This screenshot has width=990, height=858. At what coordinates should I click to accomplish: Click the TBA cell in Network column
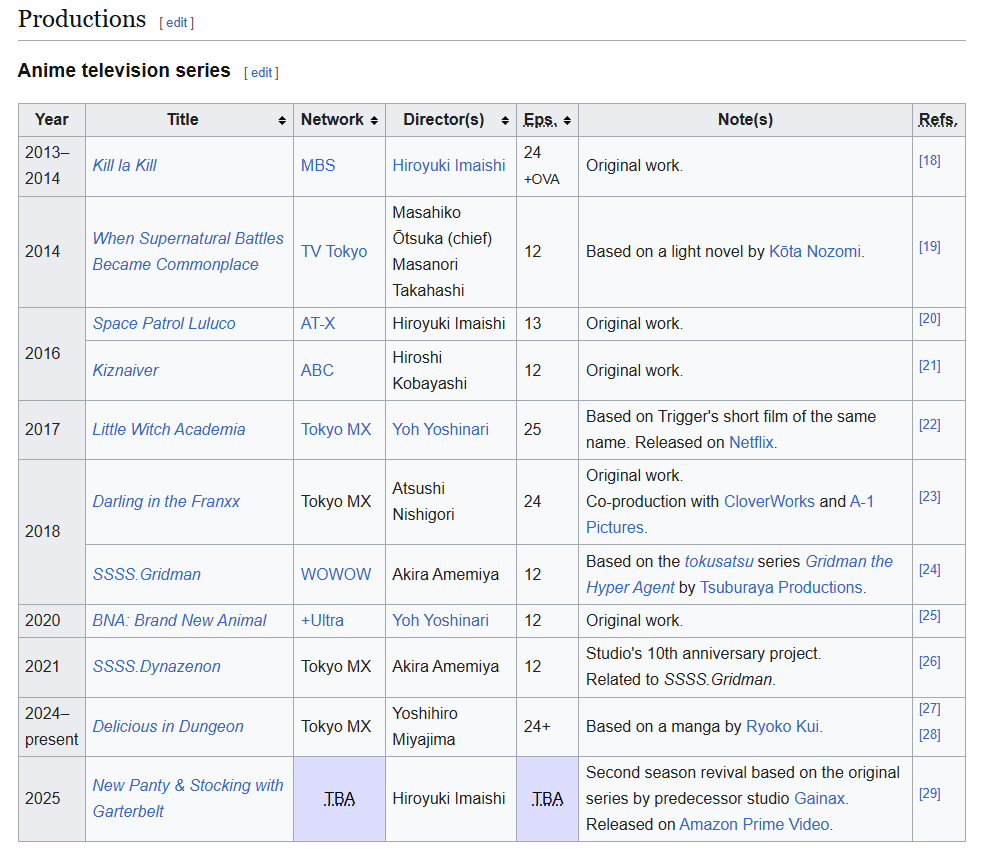click(339, 799)
